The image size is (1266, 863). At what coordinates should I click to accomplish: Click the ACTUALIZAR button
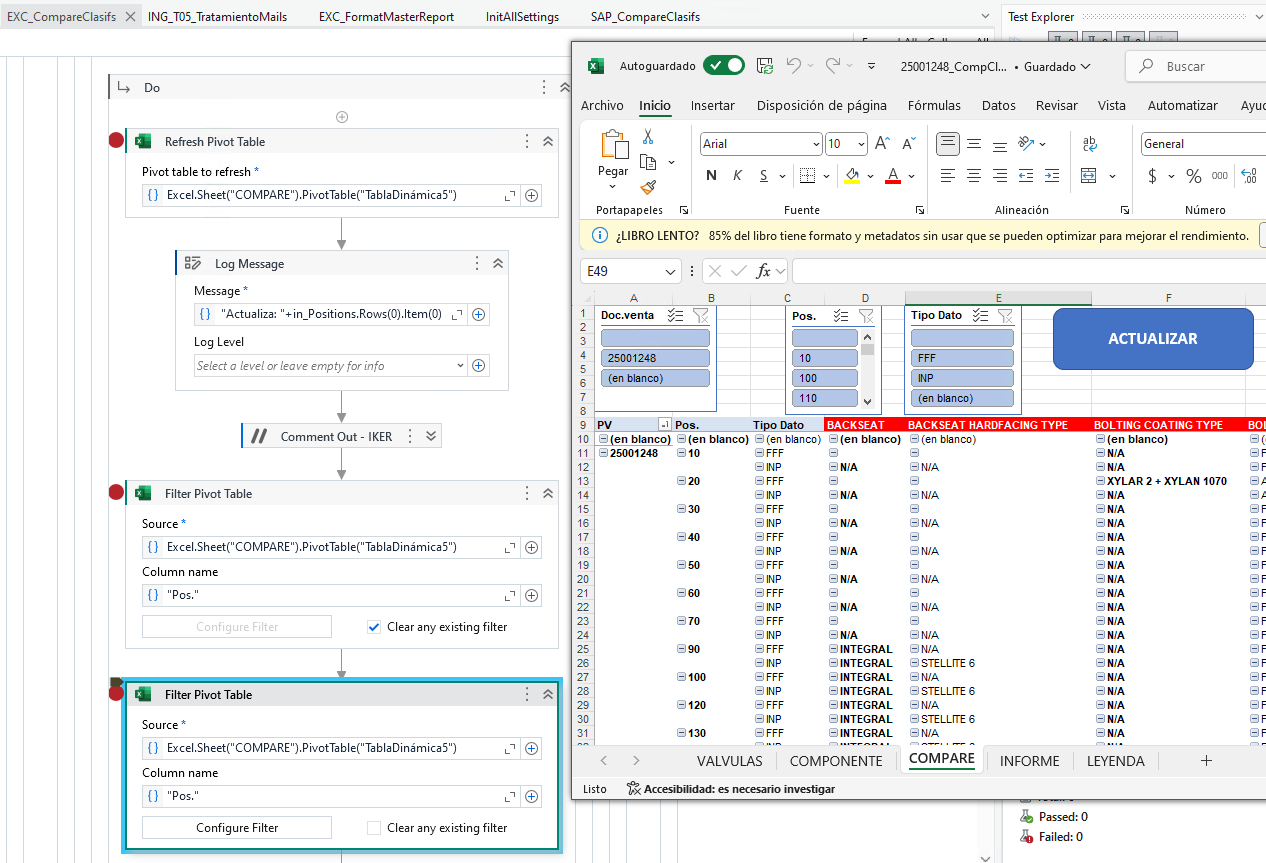[x=1152, y=339]
